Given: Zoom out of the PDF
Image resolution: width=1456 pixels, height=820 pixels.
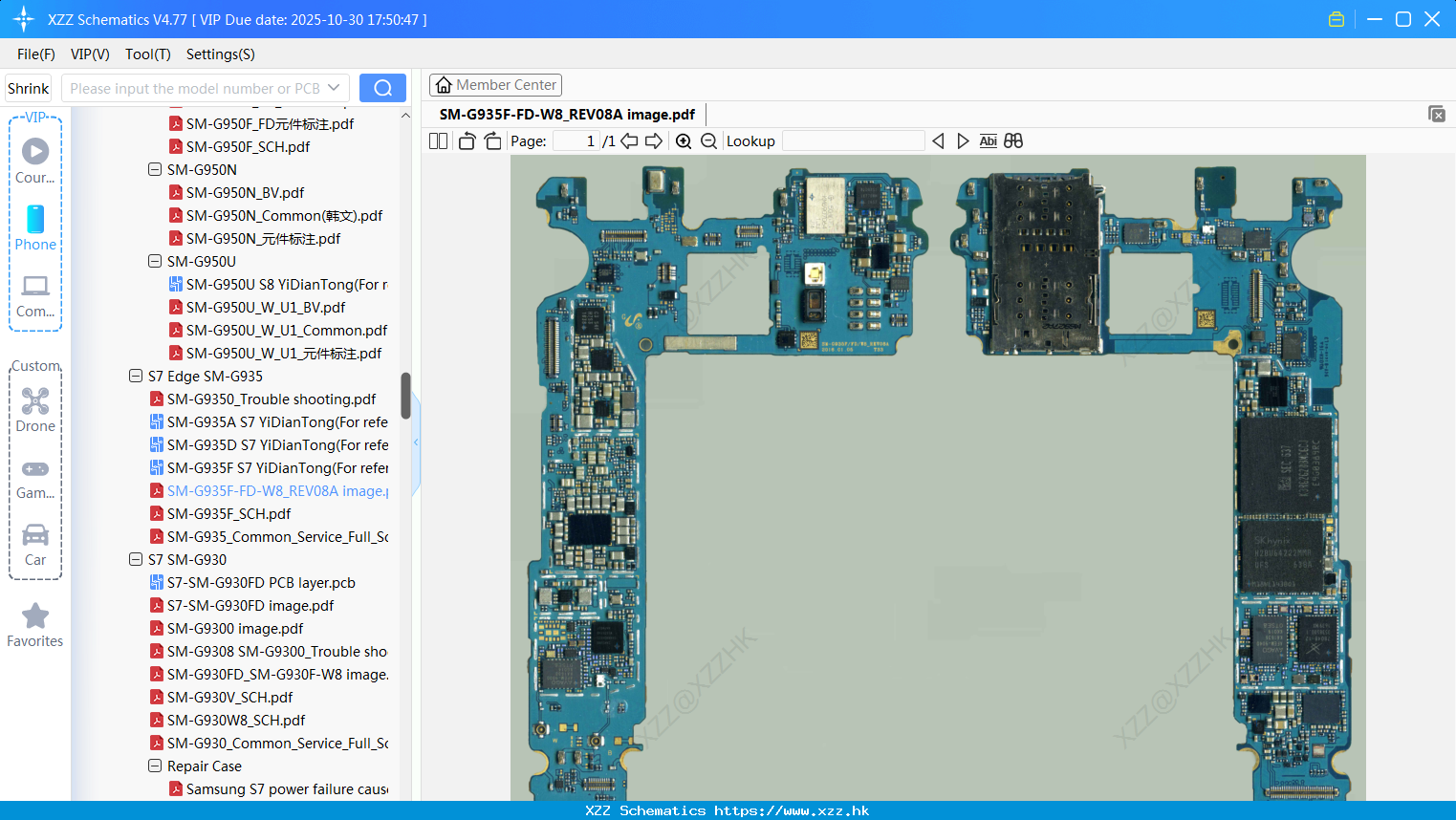Looking at the screenshot, I should click(x=708, y=140).
